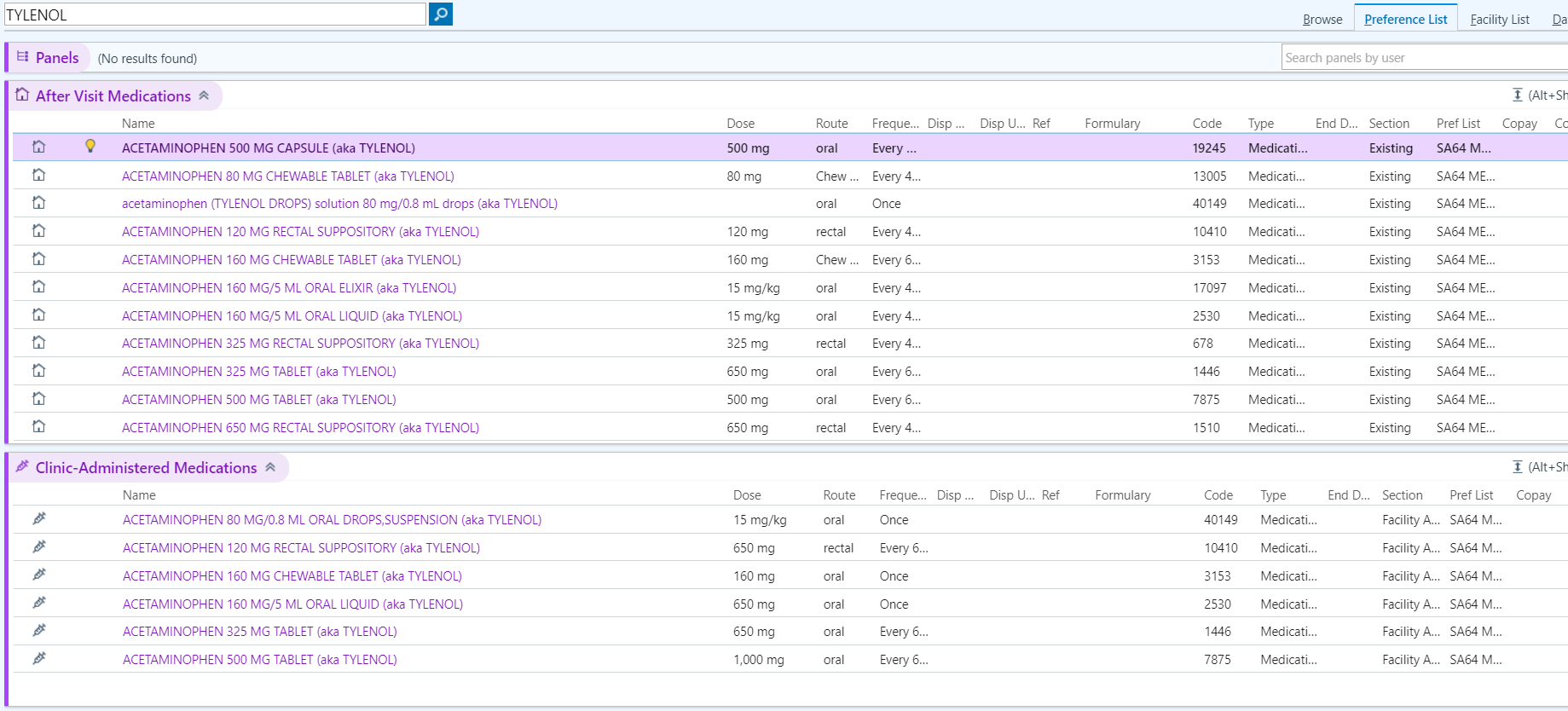Click the magnifier search button
This screenshot has height=711, width=1568.
441,14
